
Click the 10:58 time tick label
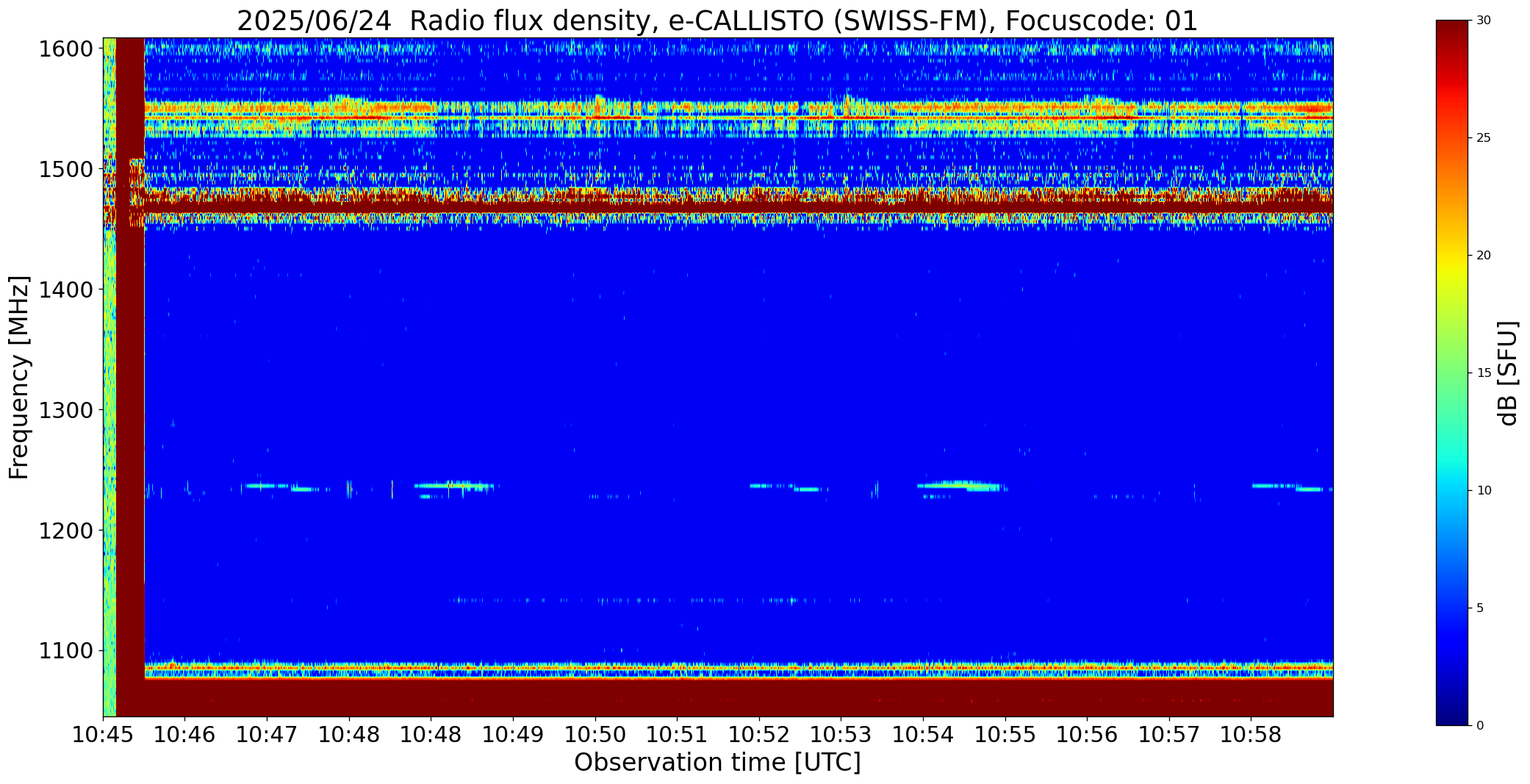coord(1251,734)
